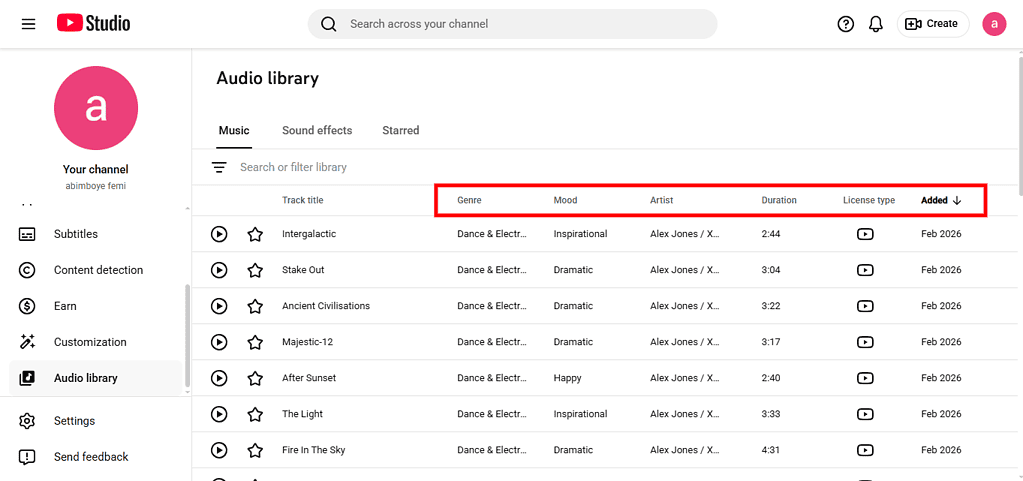1023x481 pixels.
Task: Click the Create button
Action: click(933, 24)
